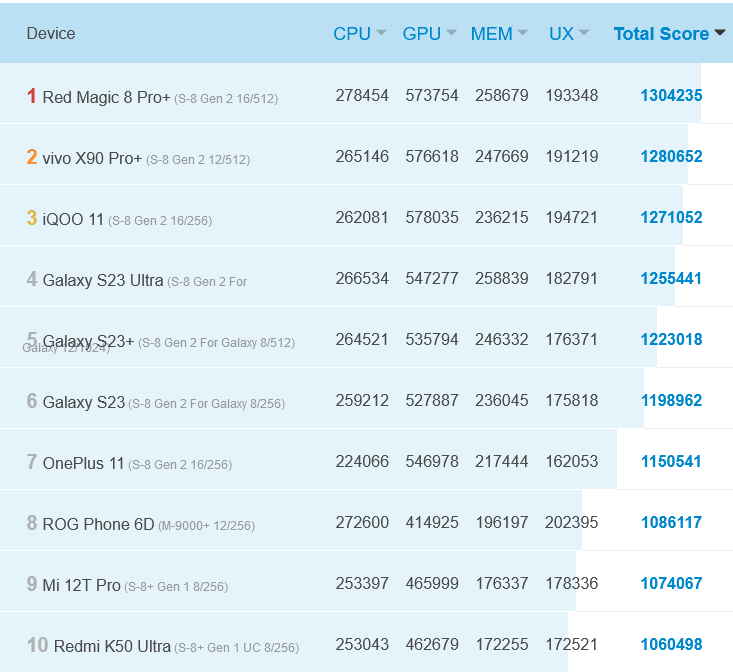Screen dimensions: 733x672
Task: Click total score 1280652
Action: pyautogui.click(x=671, y=156)
